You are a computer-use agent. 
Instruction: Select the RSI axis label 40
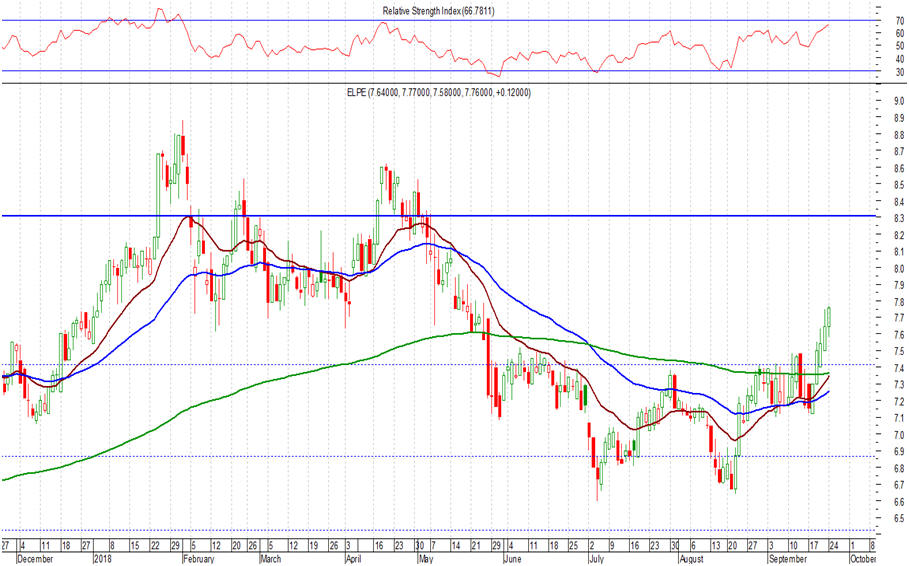[x=900, y=59]
